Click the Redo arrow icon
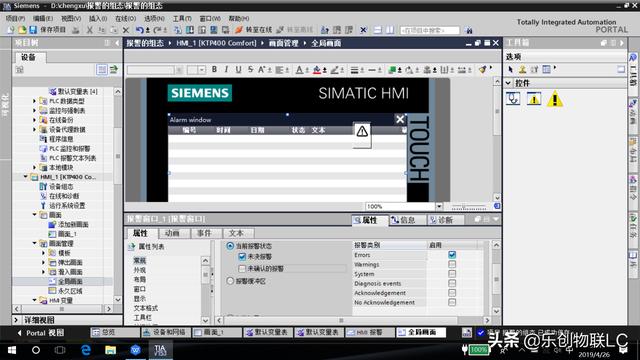 (157, 30)
